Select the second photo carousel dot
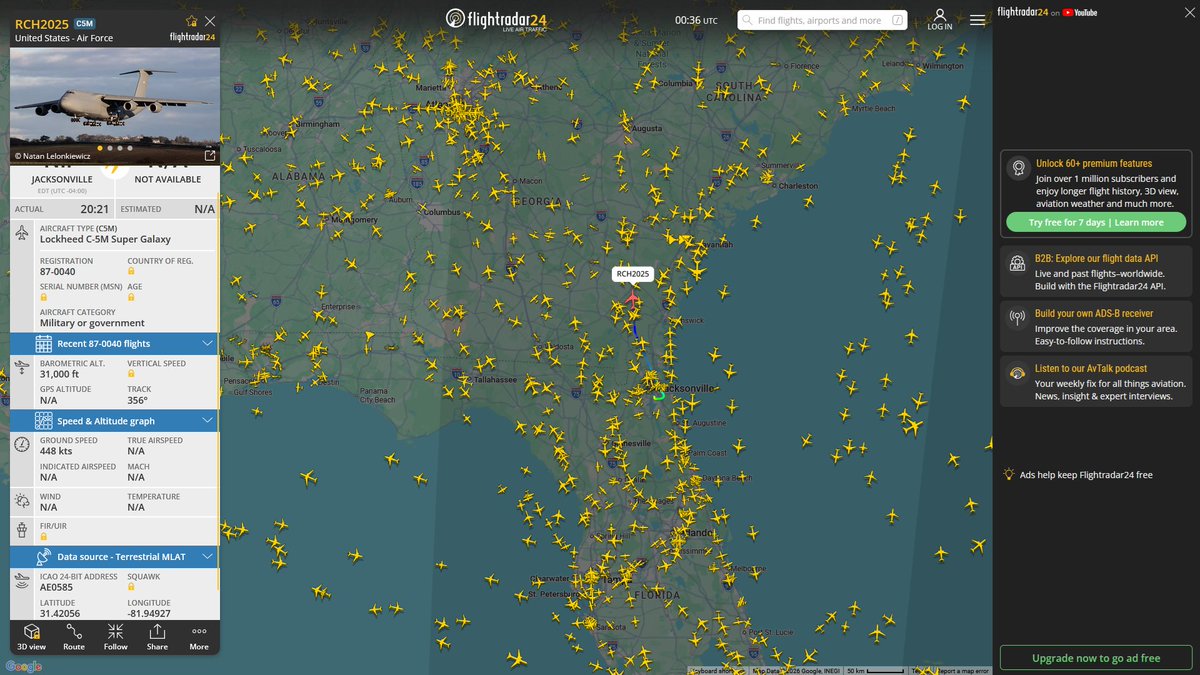The width and height of the screenshot is (1200, 675). point(111,148)
